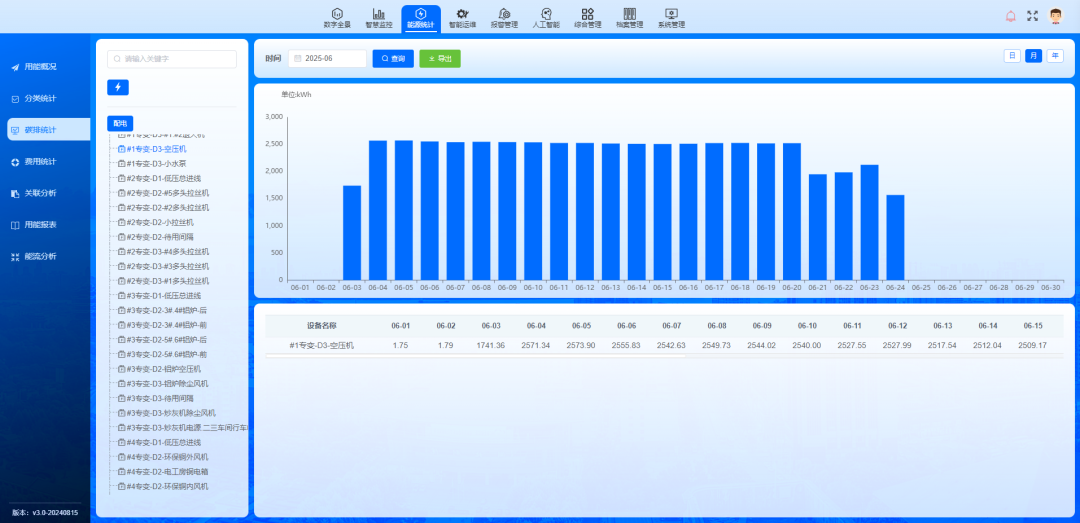The height and width of the screenshot is (523, 1080).
Task: Click the alarm bell notification icon
Action: 1010,16
